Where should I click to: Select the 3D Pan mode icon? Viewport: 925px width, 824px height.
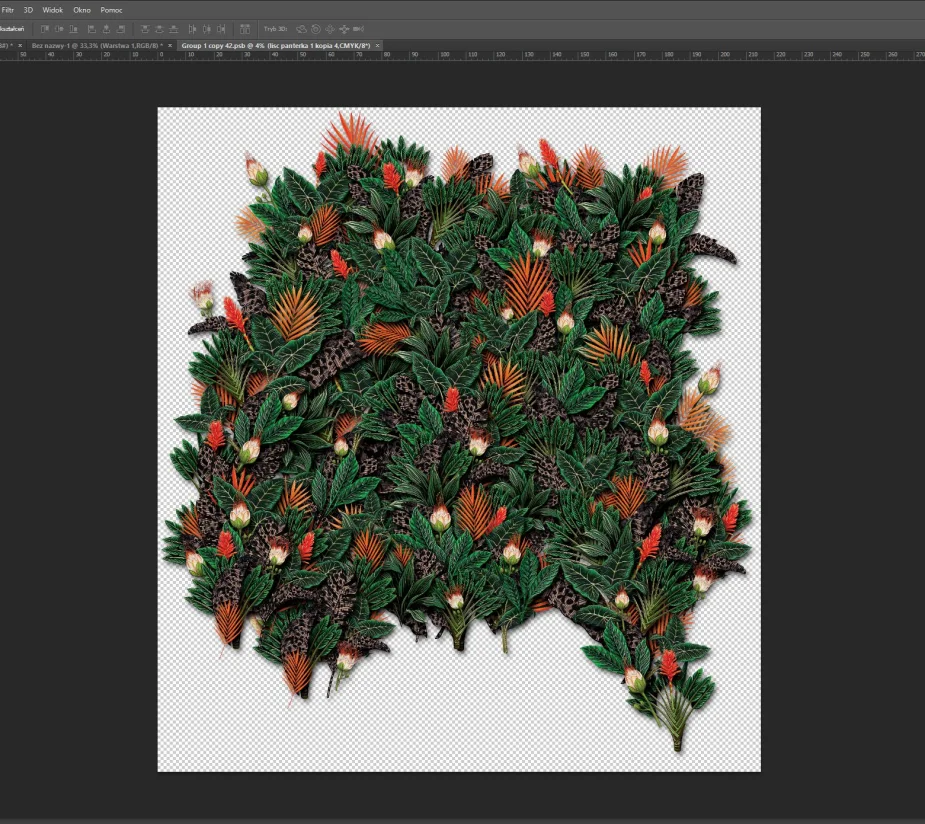pyautogui.click(x=330, y=29)
